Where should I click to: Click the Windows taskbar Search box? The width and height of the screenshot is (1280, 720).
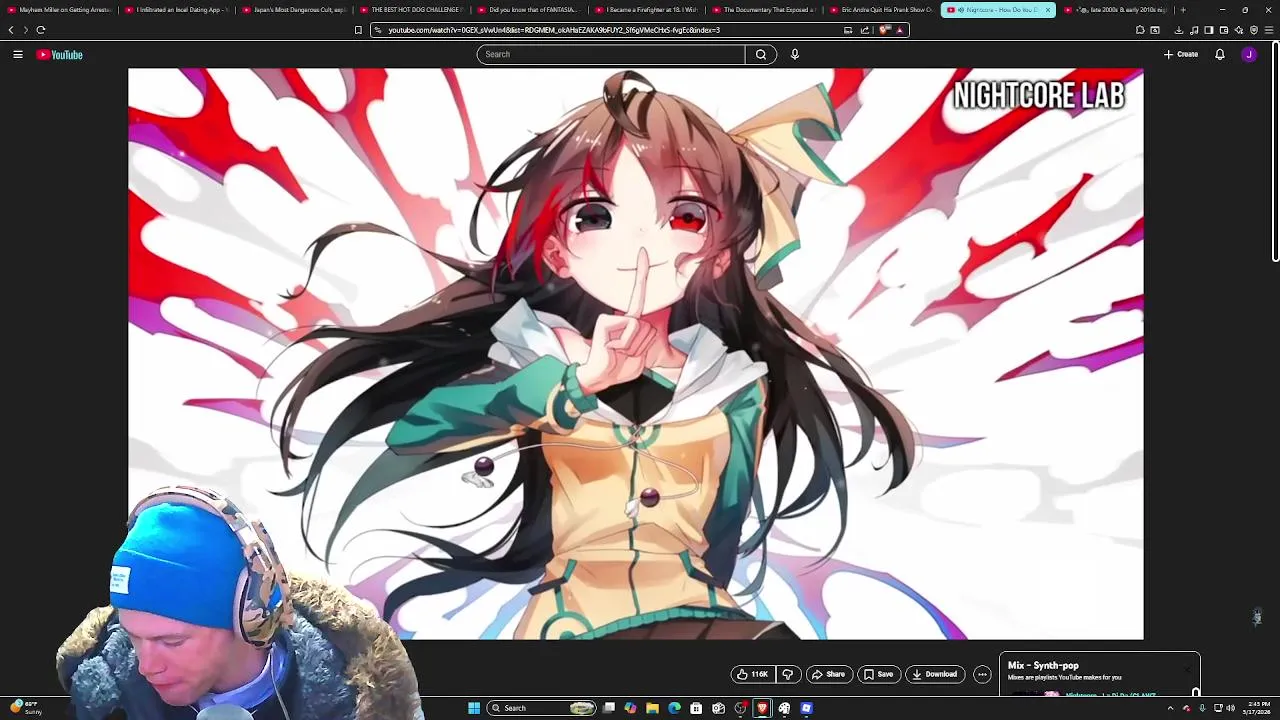[542, 708]
